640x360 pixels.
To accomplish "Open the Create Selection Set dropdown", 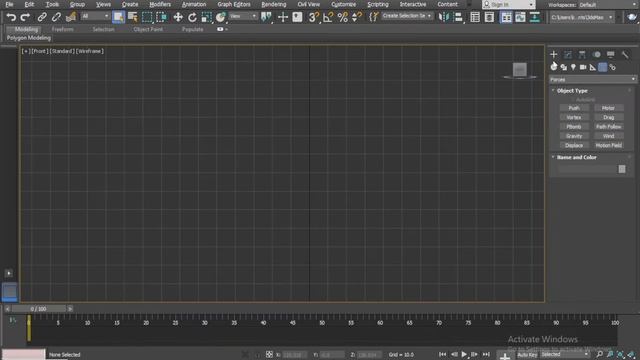I will coord(407,16).
